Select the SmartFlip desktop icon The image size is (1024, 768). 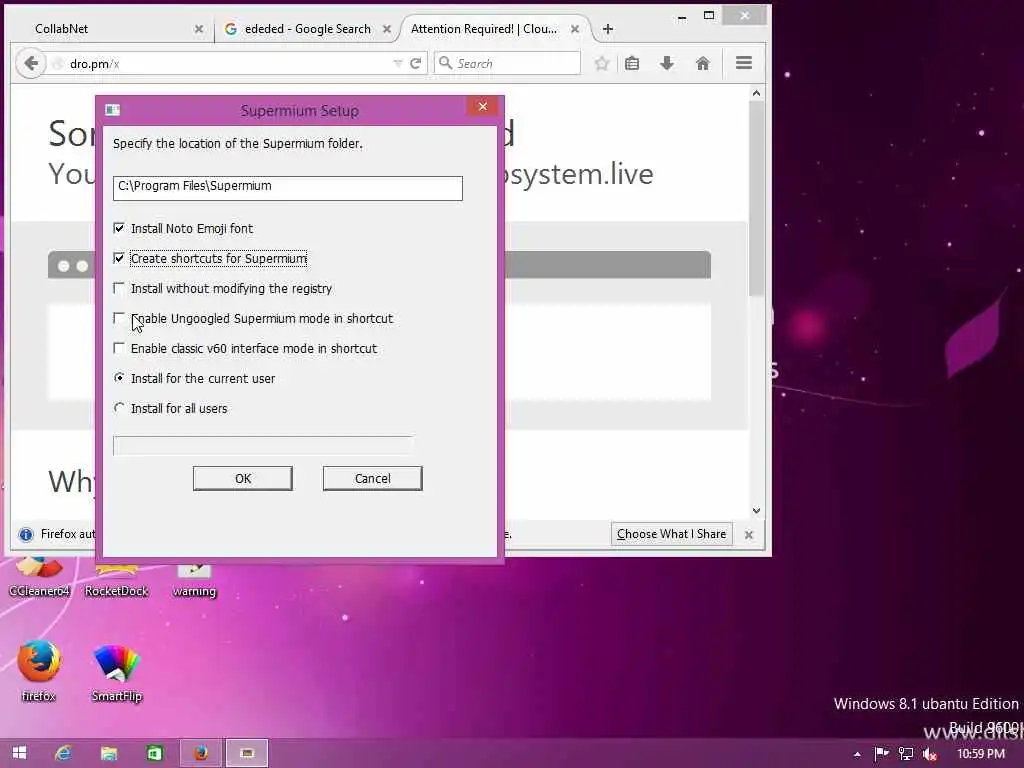click(x=116, y=673)
